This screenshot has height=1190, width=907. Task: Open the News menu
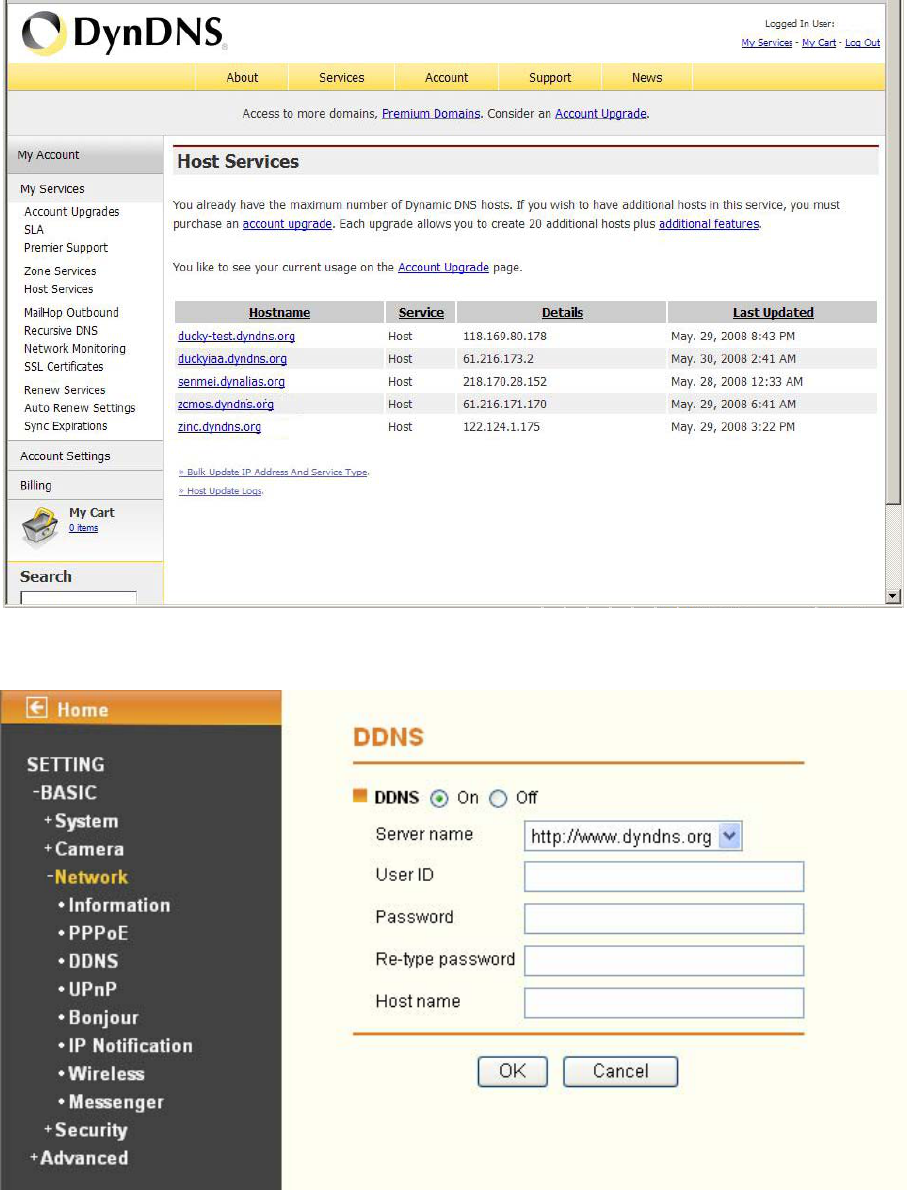(x=647, y=77)
